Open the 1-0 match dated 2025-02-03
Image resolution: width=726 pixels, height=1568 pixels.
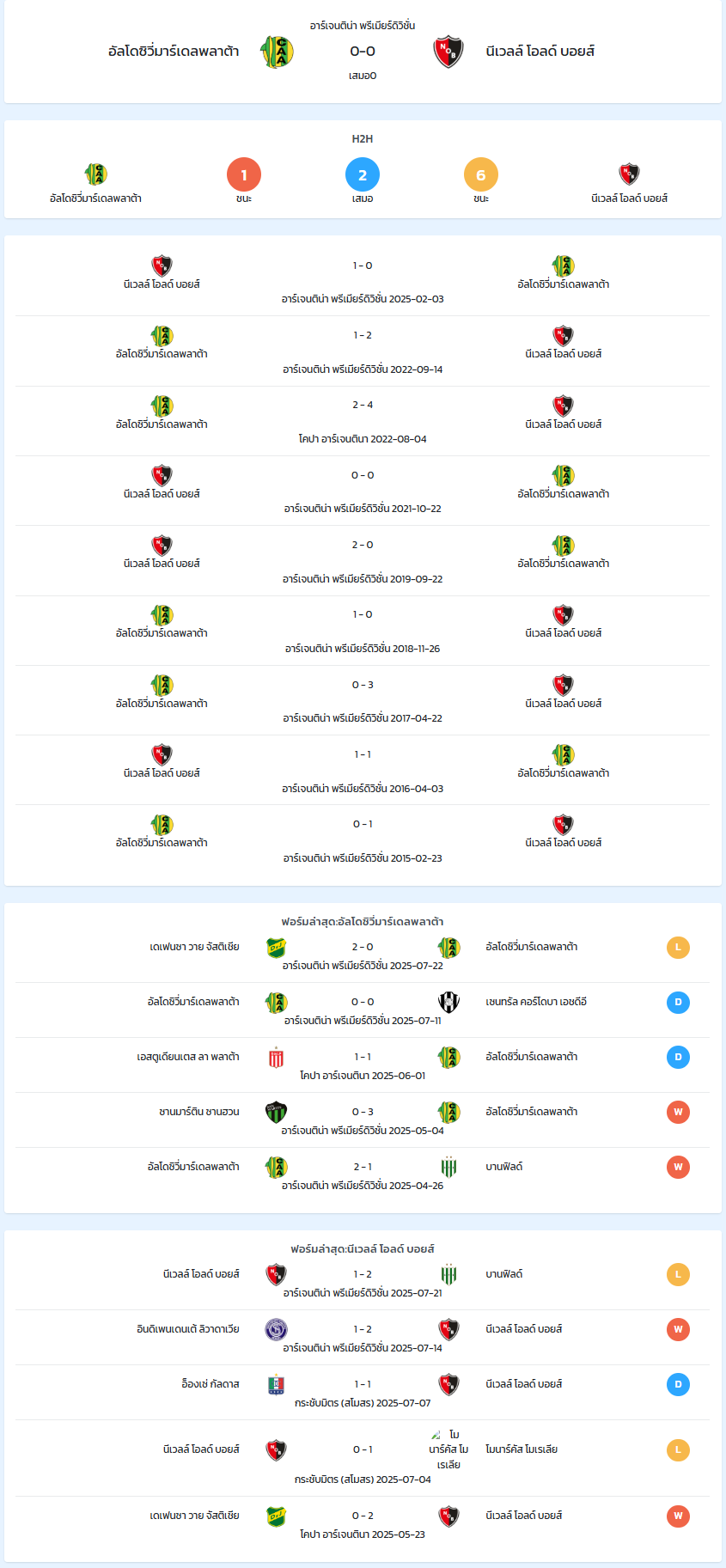[x=363, y=281]
